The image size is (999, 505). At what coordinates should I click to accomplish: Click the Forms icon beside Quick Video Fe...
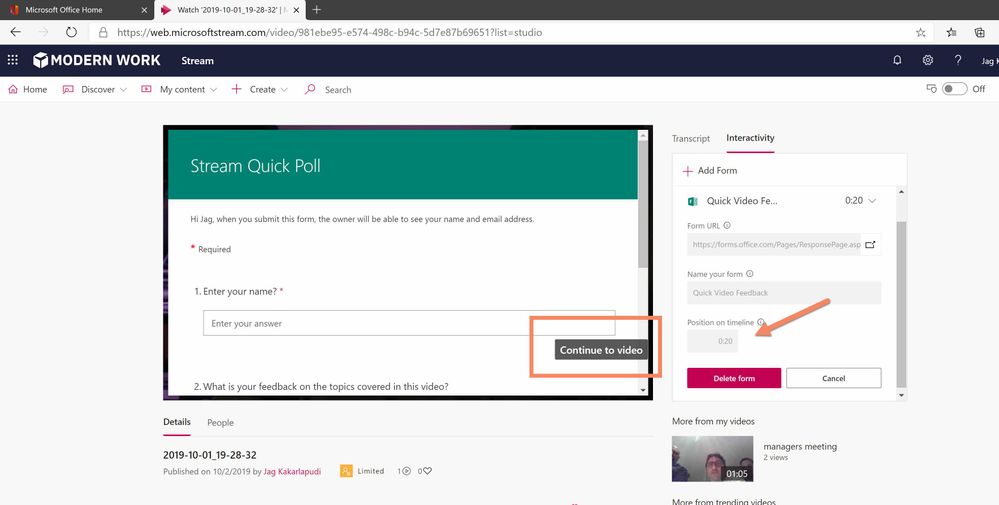[693, 201]
